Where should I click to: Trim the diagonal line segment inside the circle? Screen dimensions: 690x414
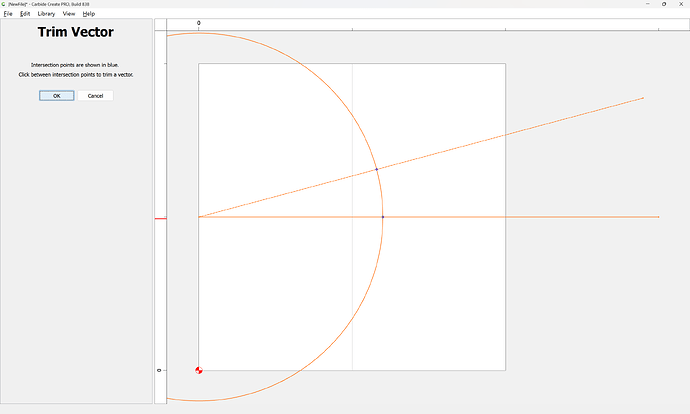coord(290,192)
